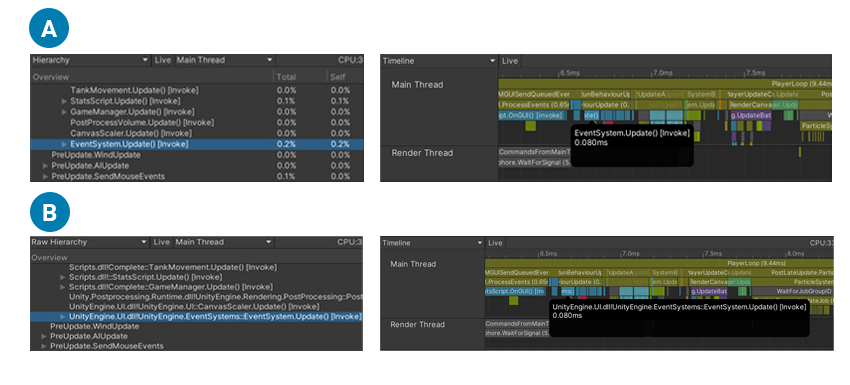This screenshot has height=385, width=850.
Task: Click the 7.0ms ruler mark in panel A timeline
Action: [x=662, y=73]
